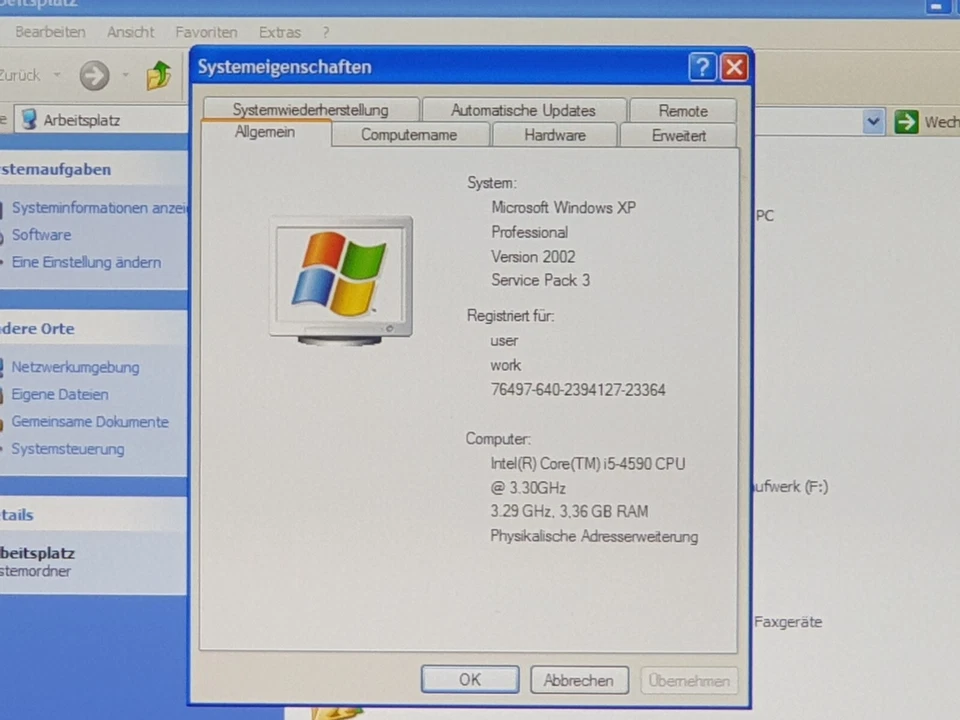Click the 3.29 GHz, 3.36 GB RAM line
Image resolution: width=960 pixels, height=720 pixels.
pos(569,511)
